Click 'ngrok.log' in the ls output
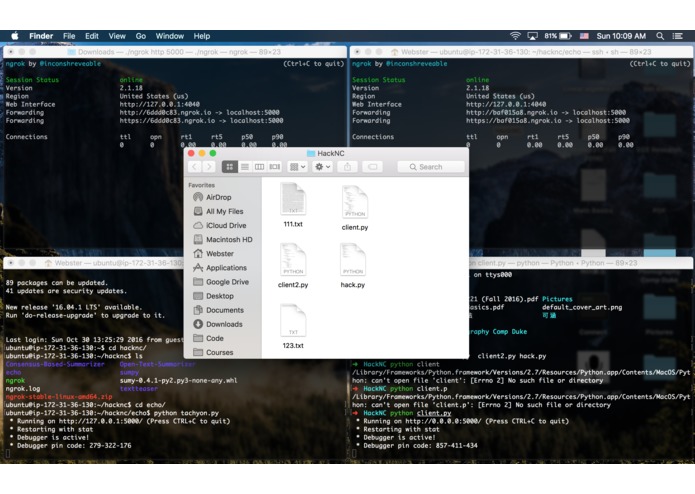This screenshot has width=695, height=494. coord(23,389)
